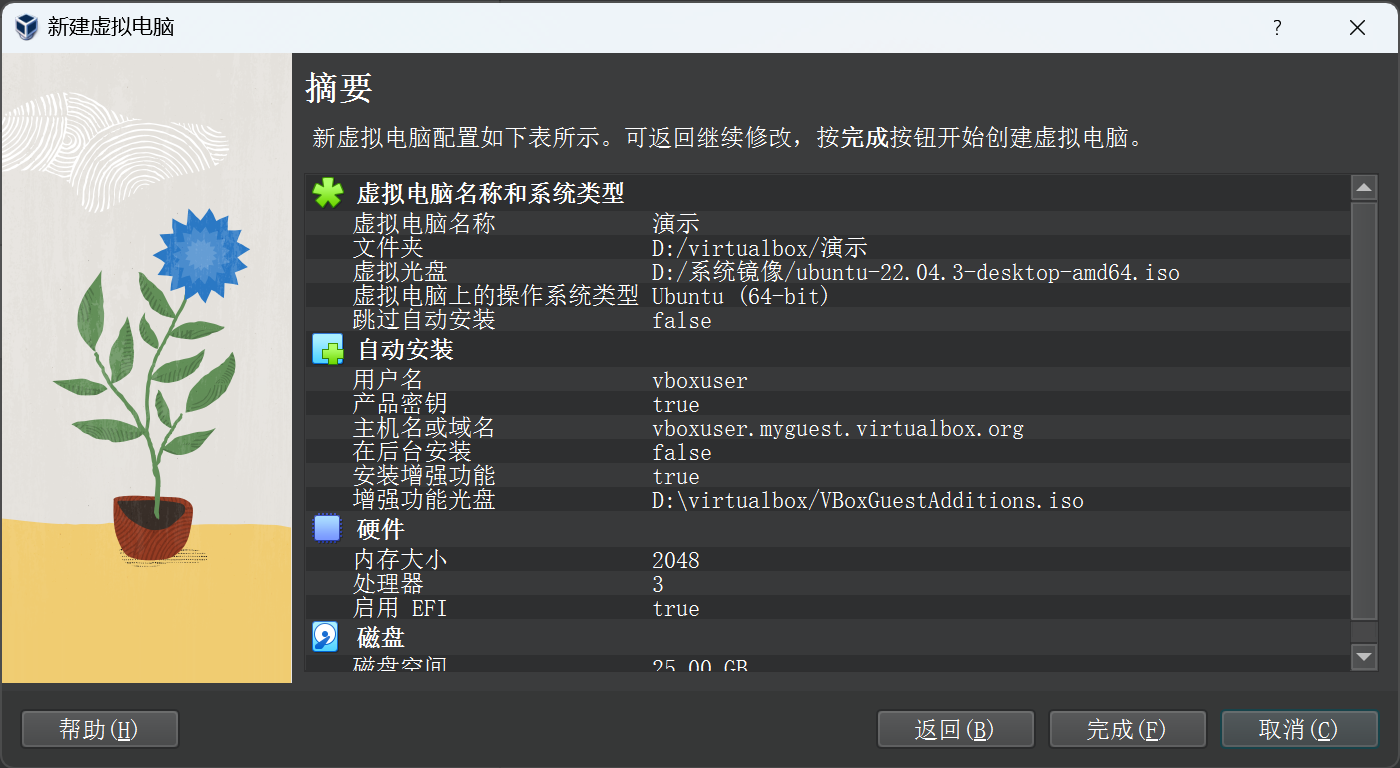Viewport: 1400px width, 768px height.
Task: Click the 取消(C) cancel button
Action: 1299,729
